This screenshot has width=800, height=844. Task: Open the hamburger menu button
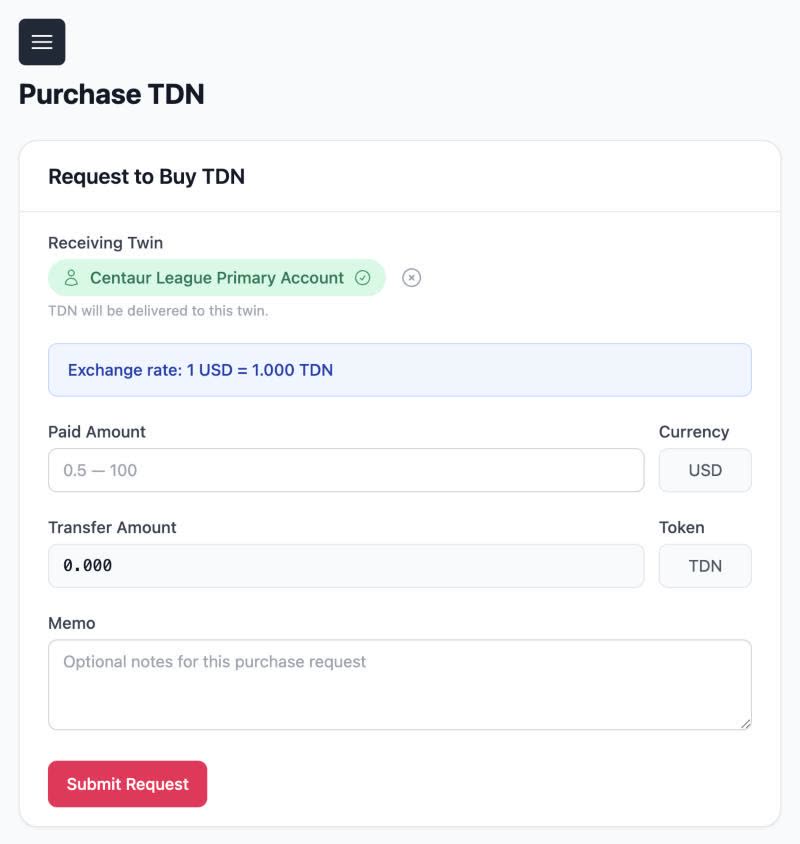pos(42,42)
